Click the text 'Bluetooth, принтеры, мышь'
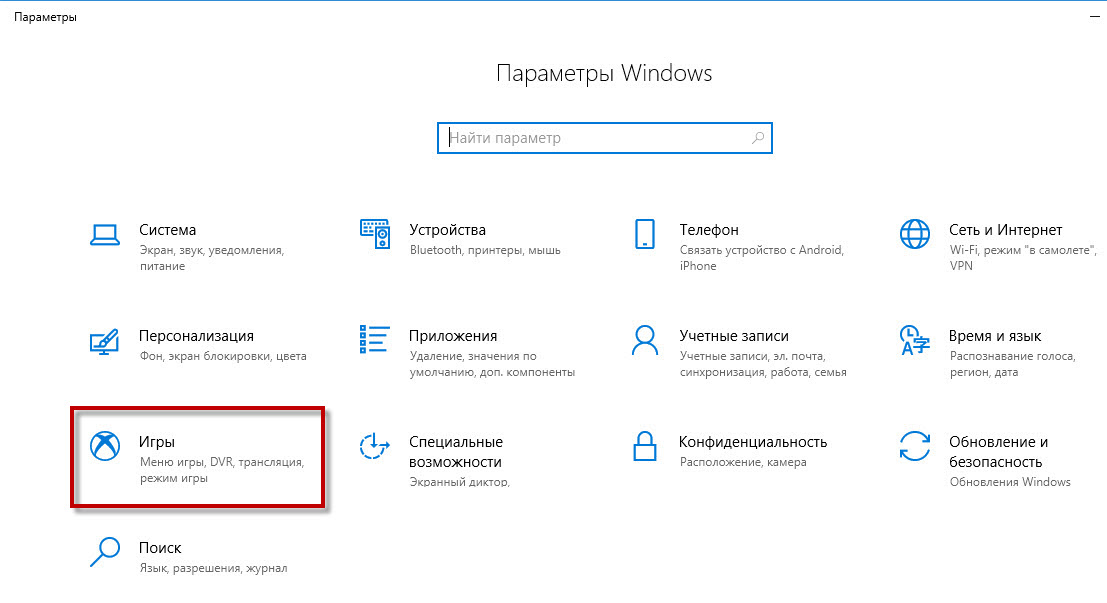 tap(485, 250)
